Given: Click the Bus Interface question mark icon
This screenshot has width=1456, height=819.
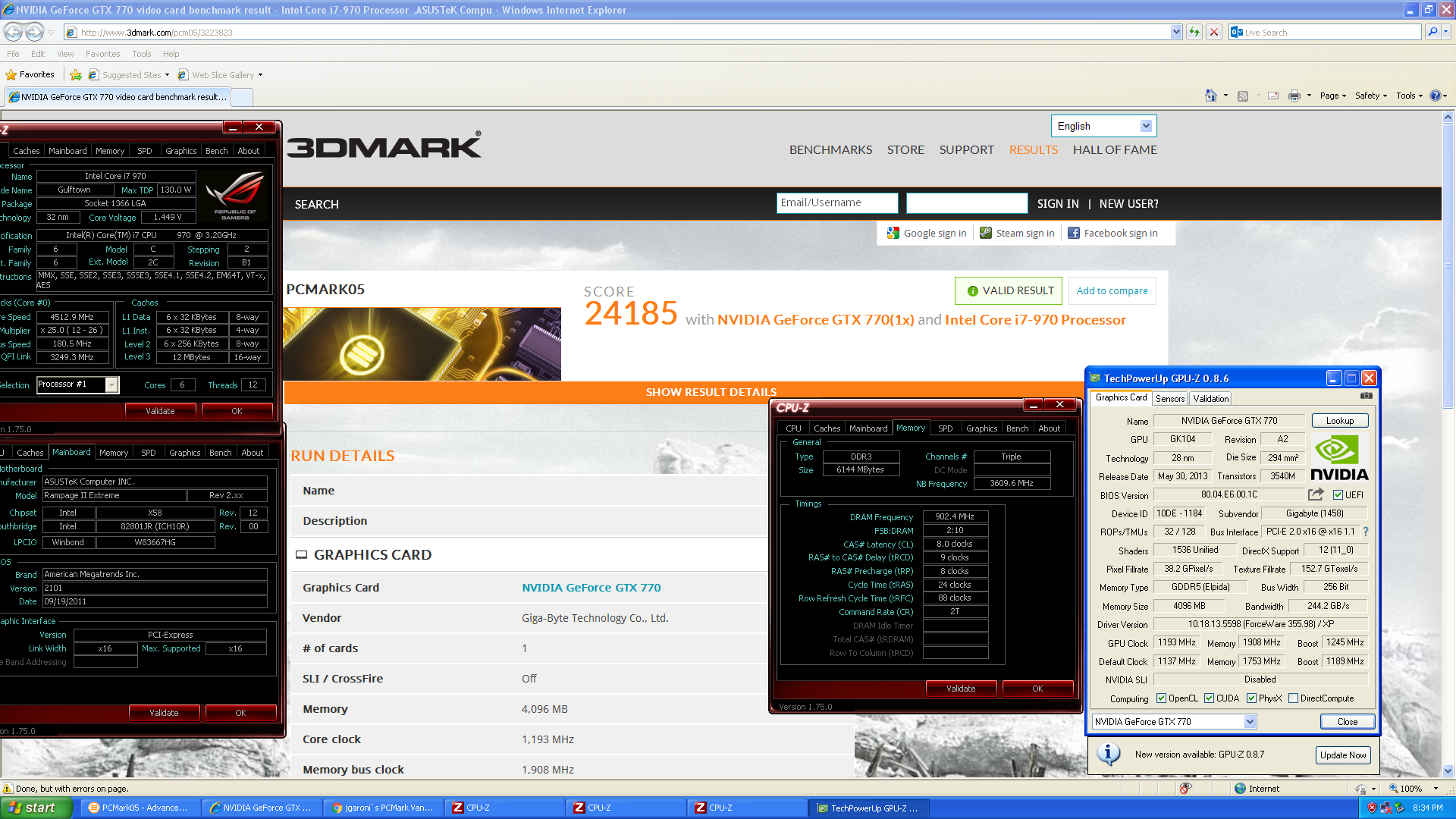Looking at the screenshot, I should (x=1366, y=532).
